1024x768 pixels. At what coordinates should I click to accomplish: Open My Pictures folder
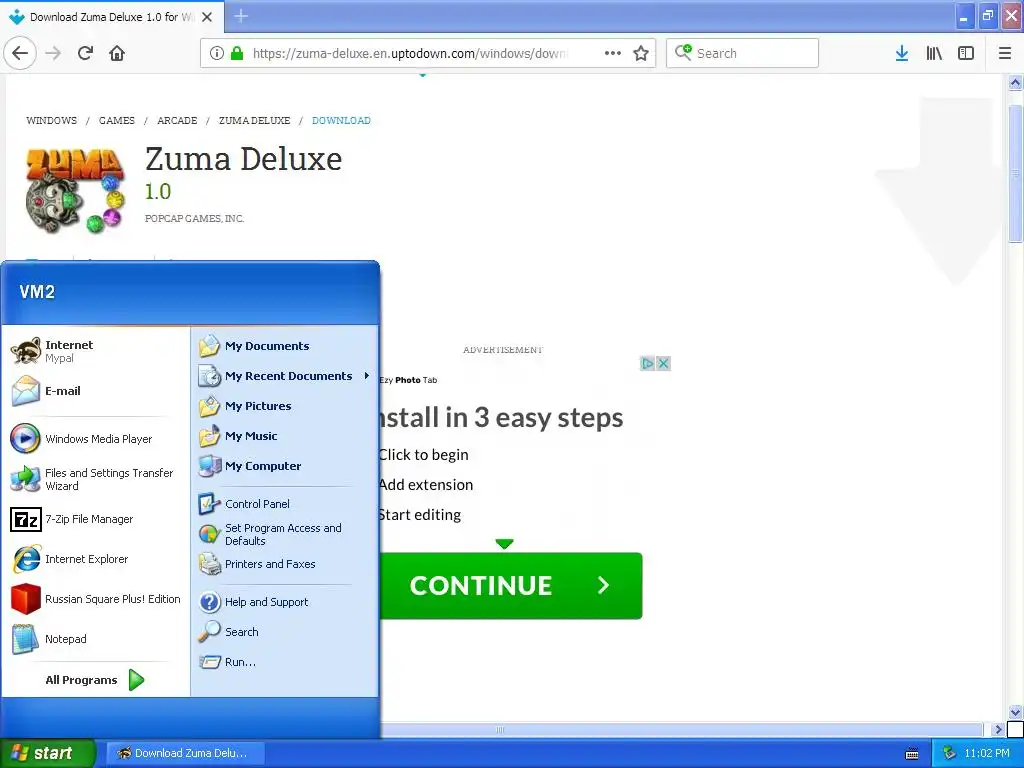[x=284, y=406]
